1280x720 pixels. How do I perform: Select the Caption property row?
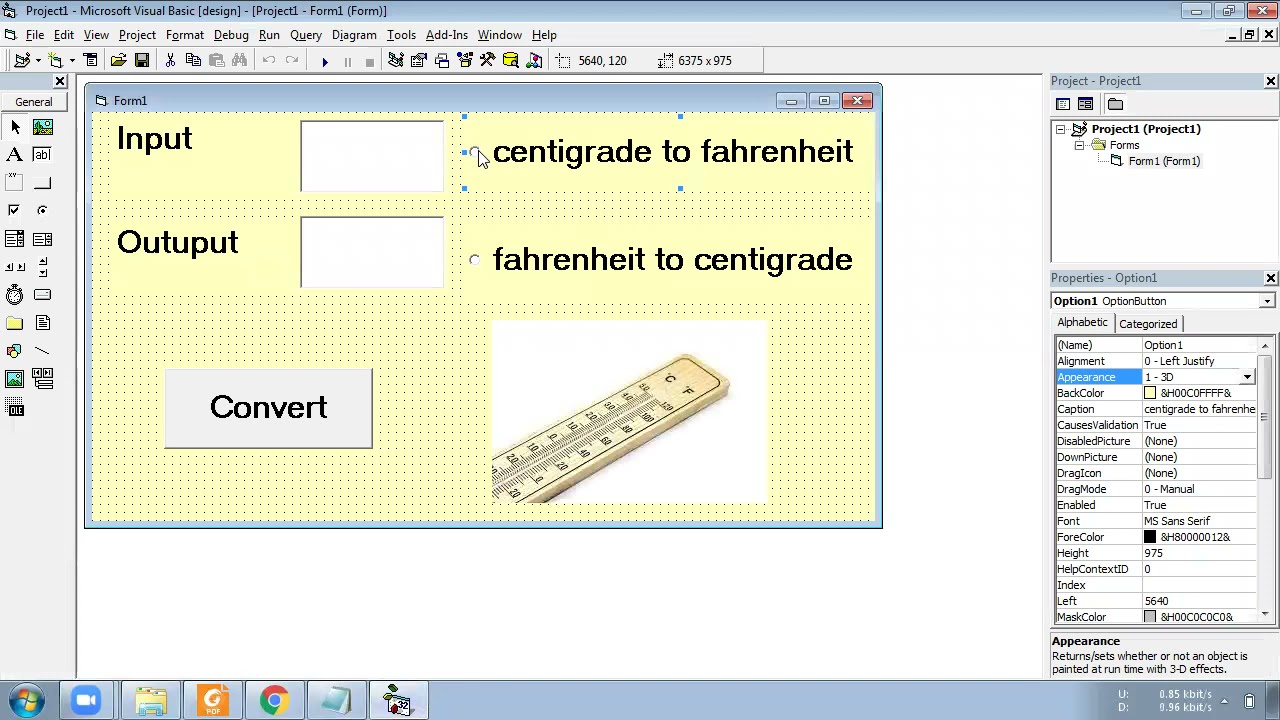[1156, 409]
